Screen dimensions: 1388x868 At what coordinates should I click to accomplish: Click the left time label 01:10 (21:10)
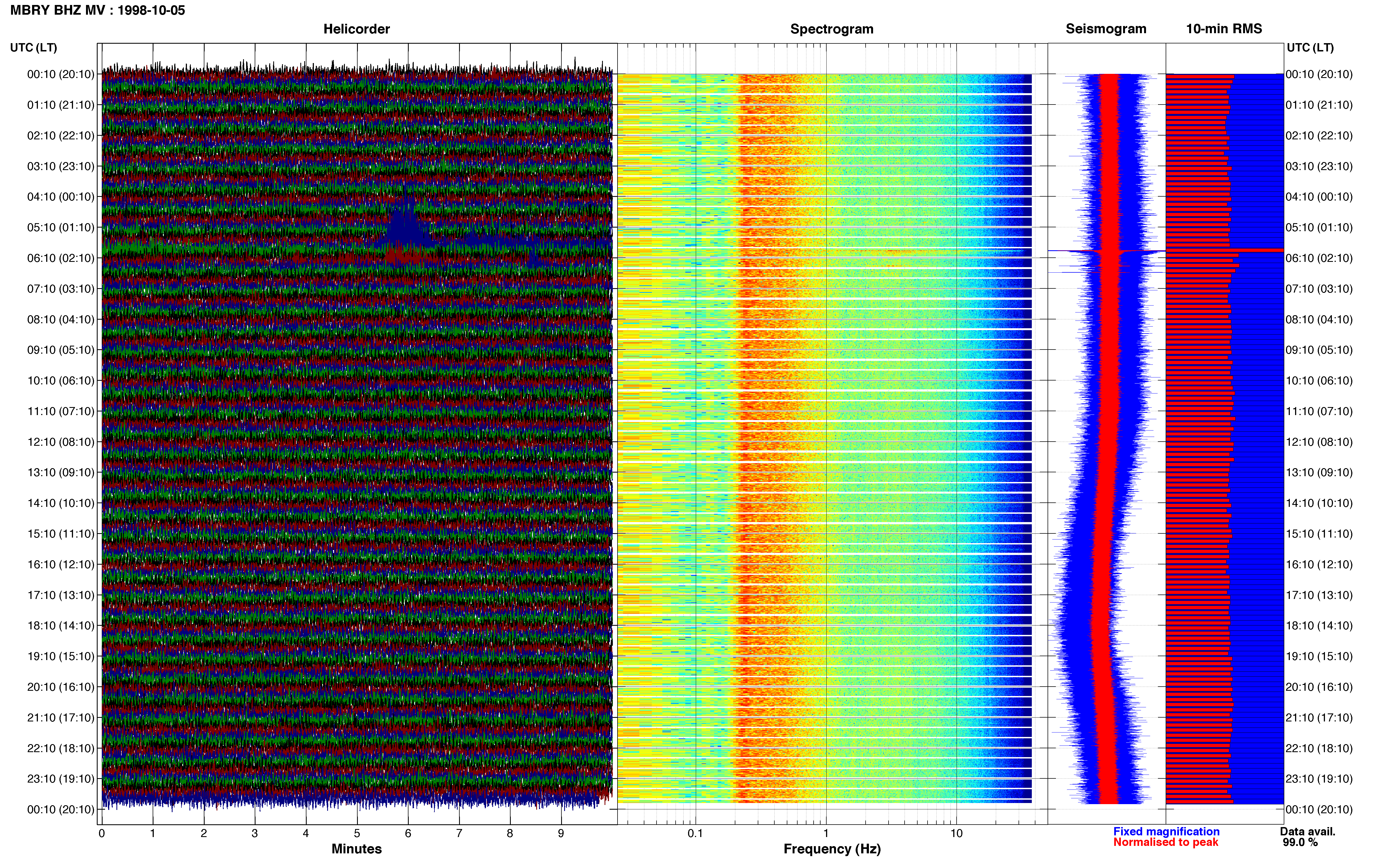pos(60,105)
